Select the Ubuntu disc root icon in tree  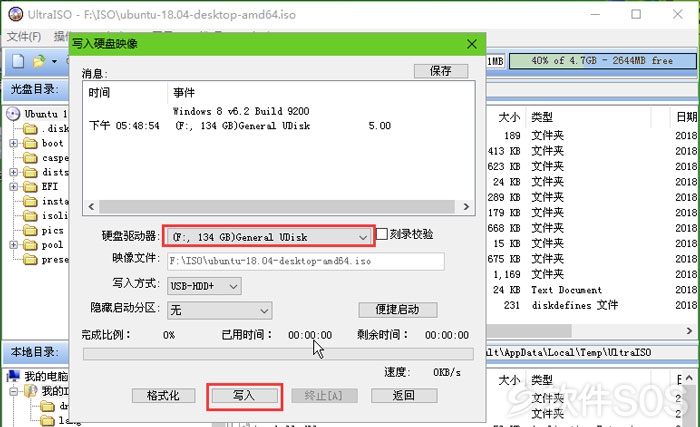click(13, 114)
